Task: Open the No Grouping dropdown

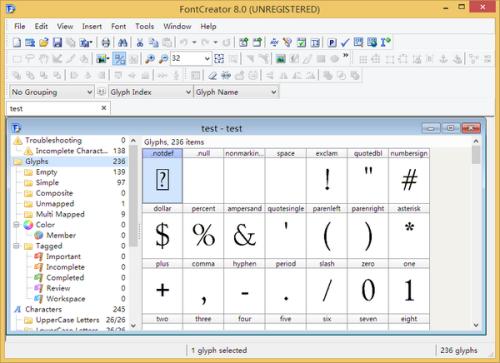Action: coord(51,92)
